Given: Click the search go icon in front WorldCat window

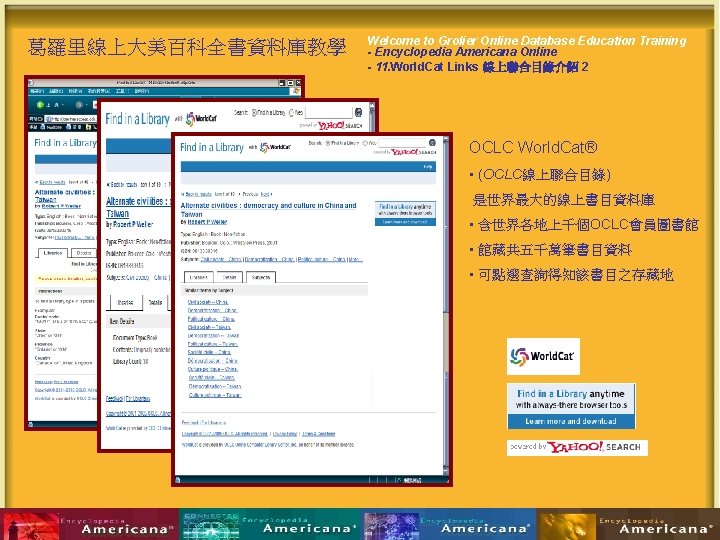Looking at the screenshot, I should 432,143.
